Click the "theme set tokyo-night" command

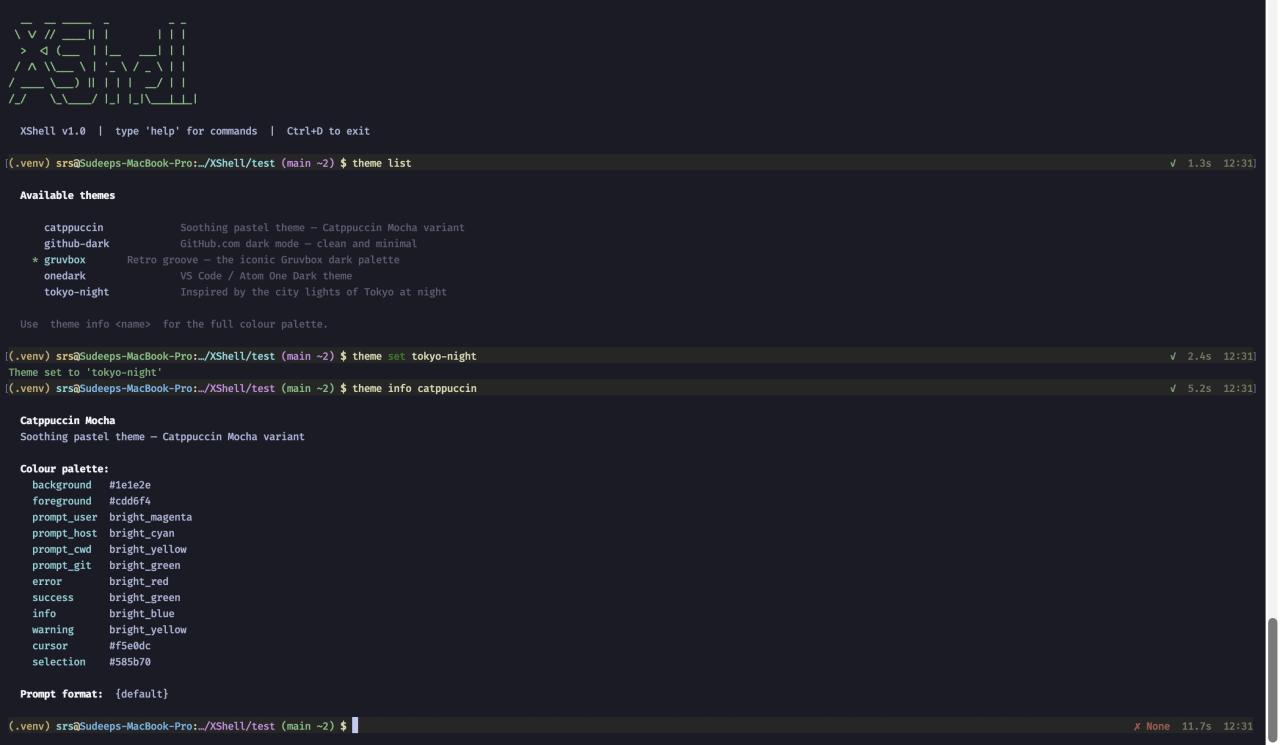(x=414, y=356)
